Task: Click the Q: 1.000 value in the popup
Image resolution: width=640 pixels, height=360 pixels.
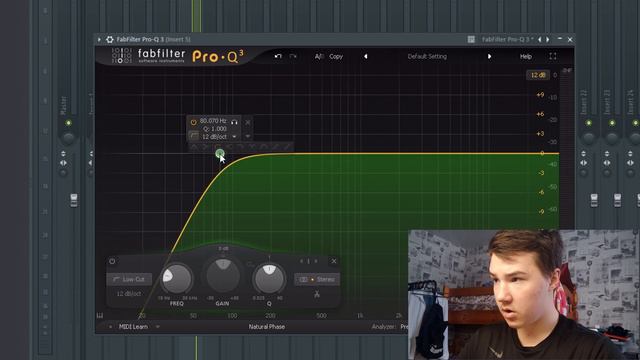Action: coord(215,129)
